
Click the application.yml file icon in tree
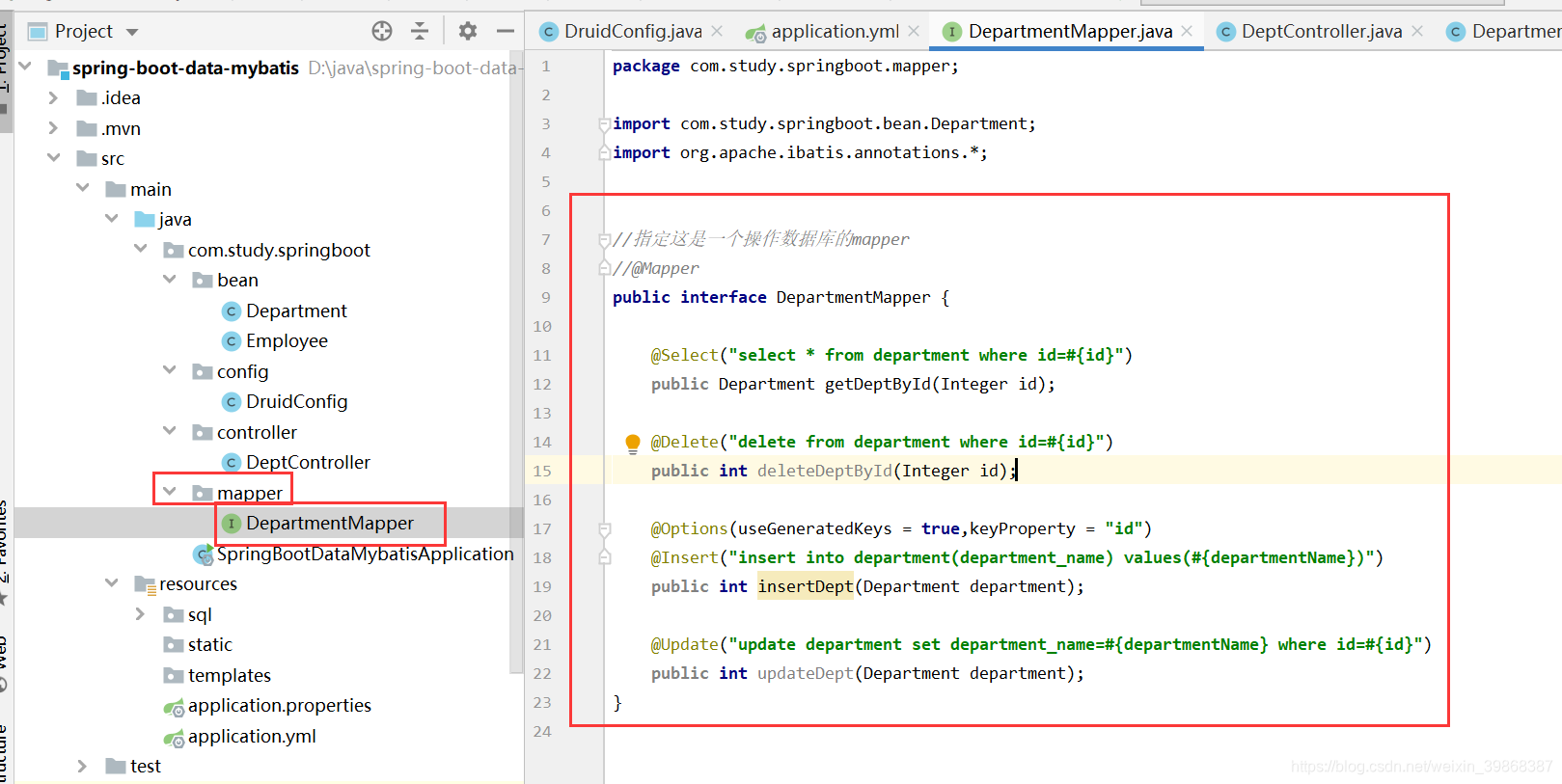point(174,738)
